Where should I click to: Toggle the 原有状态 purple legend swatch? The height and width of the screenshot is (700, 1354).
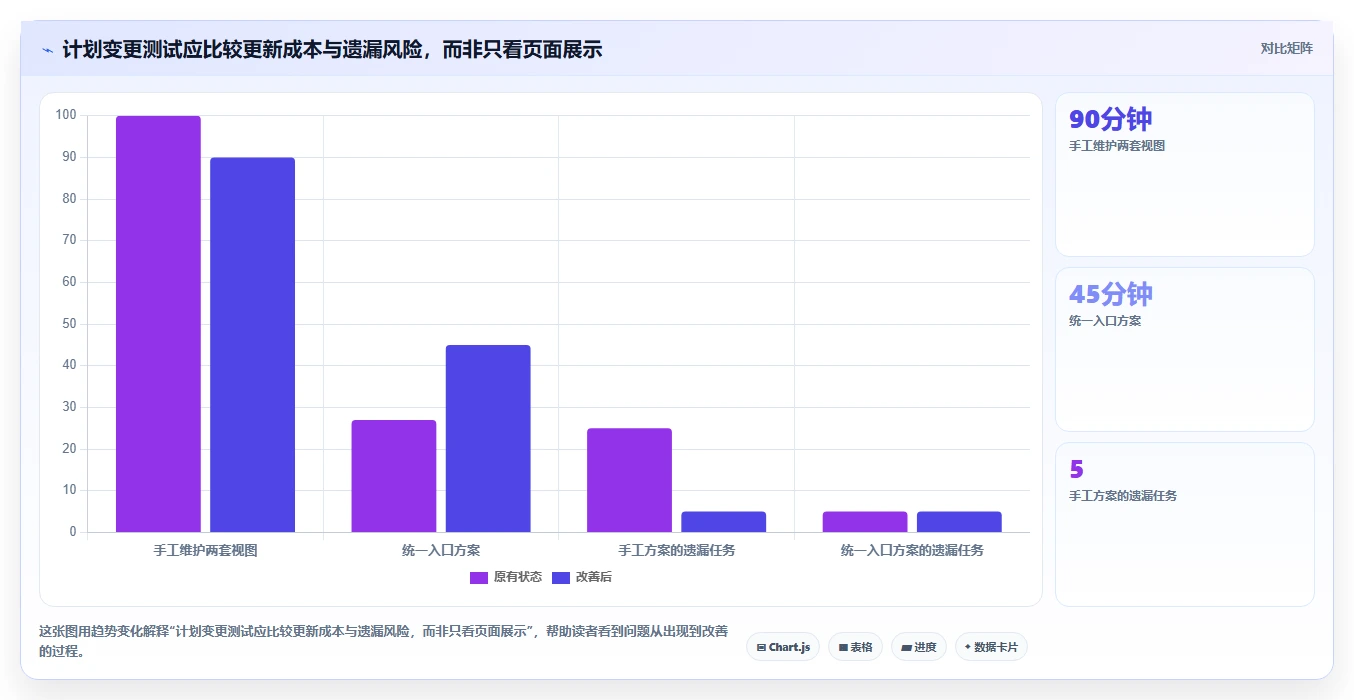tap(479, 577)
